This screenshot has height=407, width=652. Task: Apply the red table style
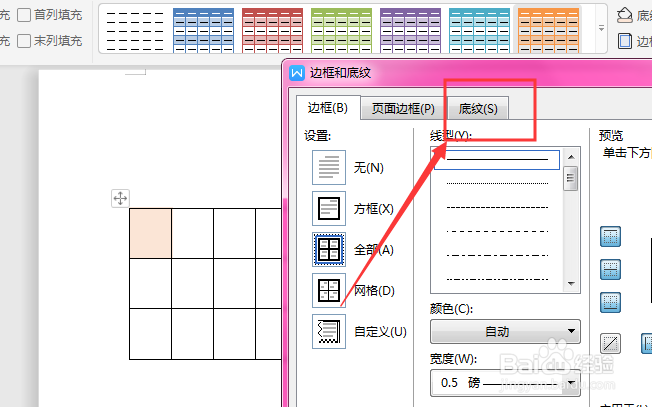coord(272,30)
